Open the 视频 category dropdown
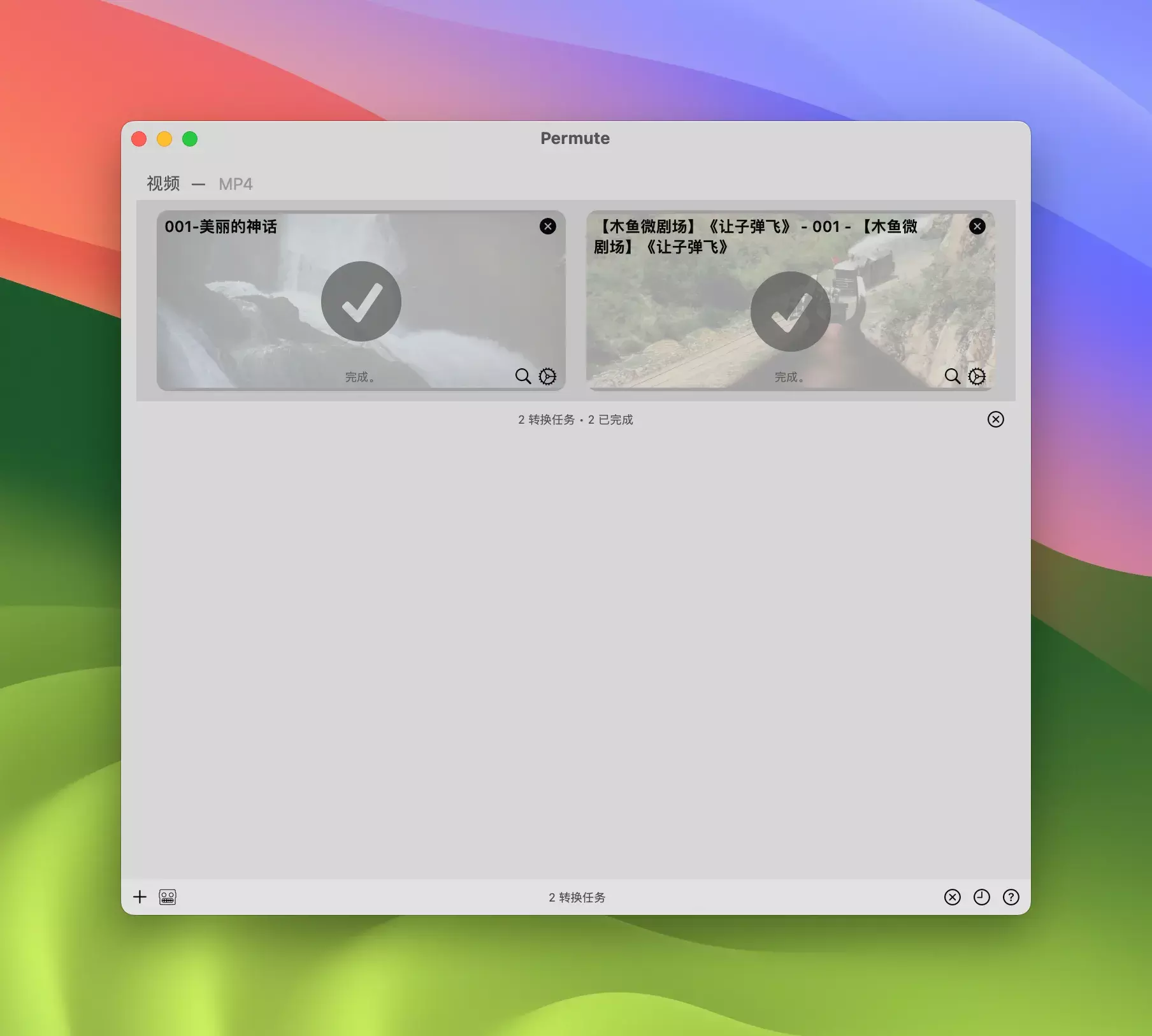The height and width of the screenshot is (1036, 1152). 164,183
